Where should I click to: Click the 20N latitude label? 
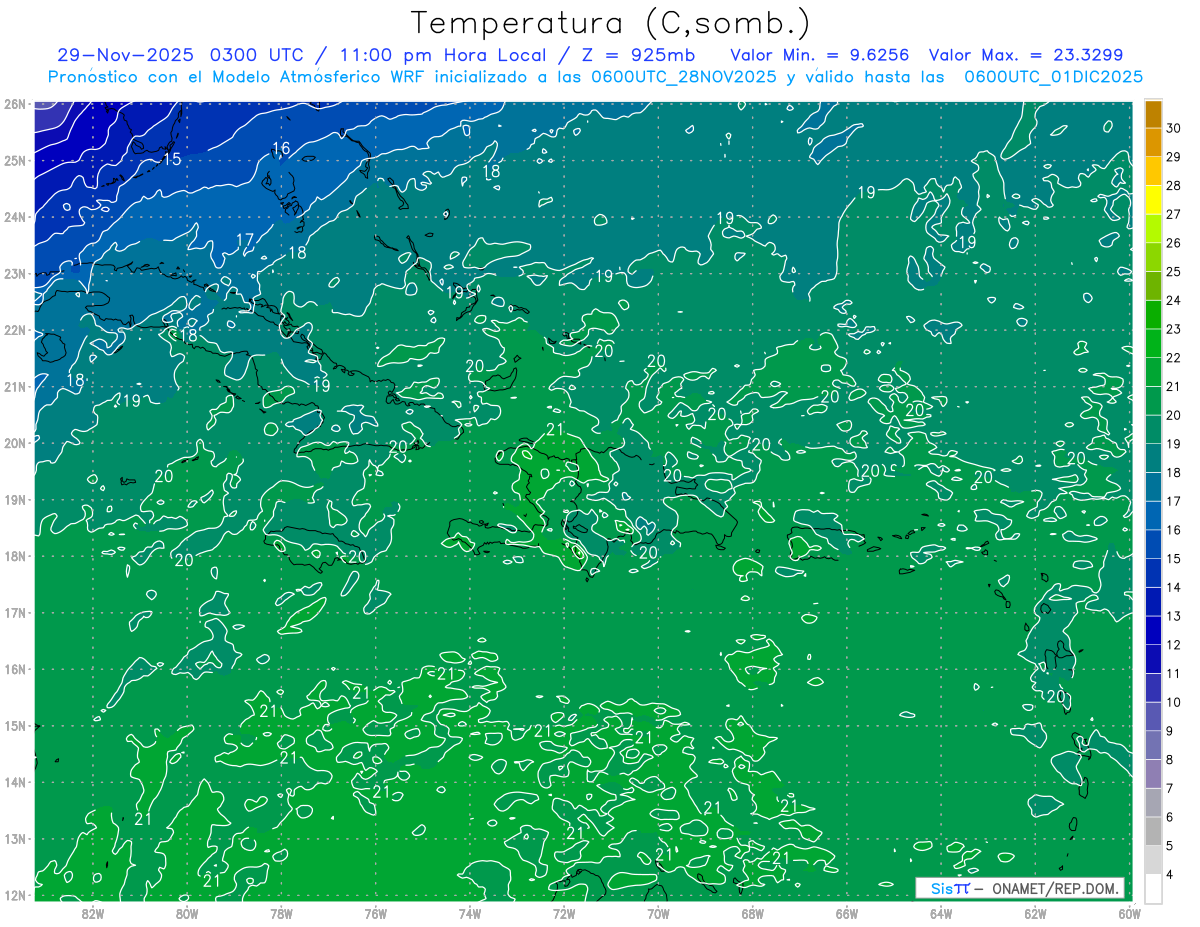click(14, 443)
